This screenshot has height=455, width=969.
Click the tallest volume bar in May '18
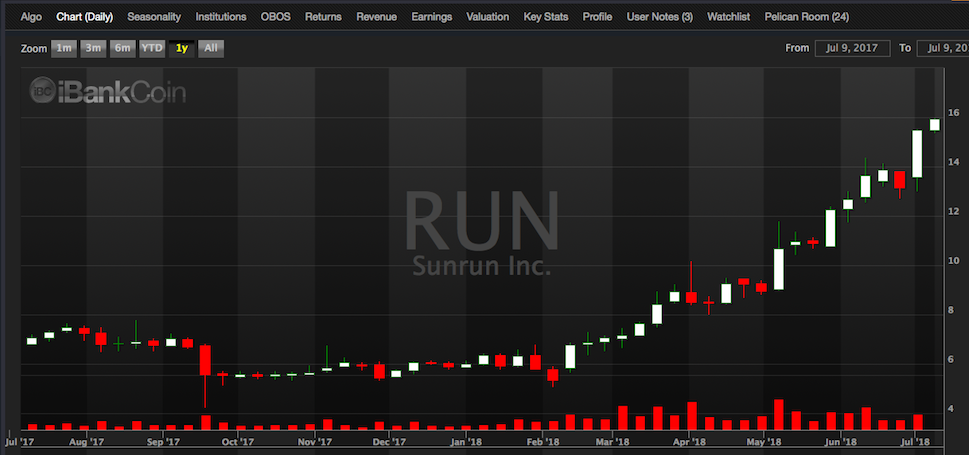(779, 414)
